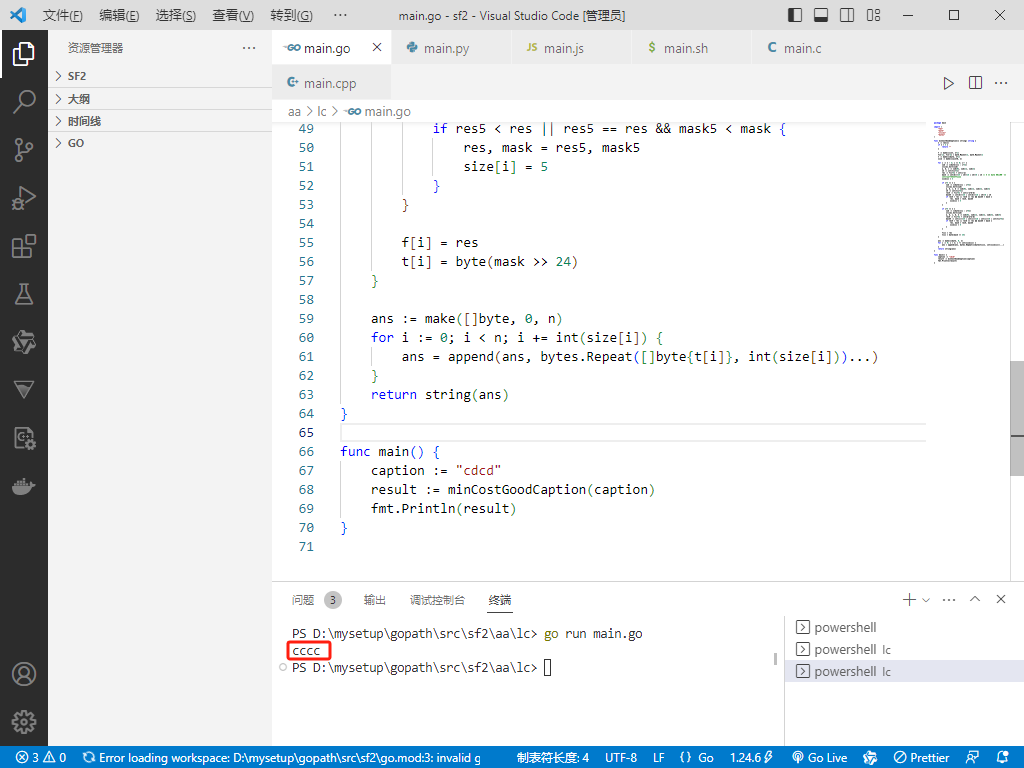
Task: Open editor more actions ellipsis
Action: [1001, 83]
